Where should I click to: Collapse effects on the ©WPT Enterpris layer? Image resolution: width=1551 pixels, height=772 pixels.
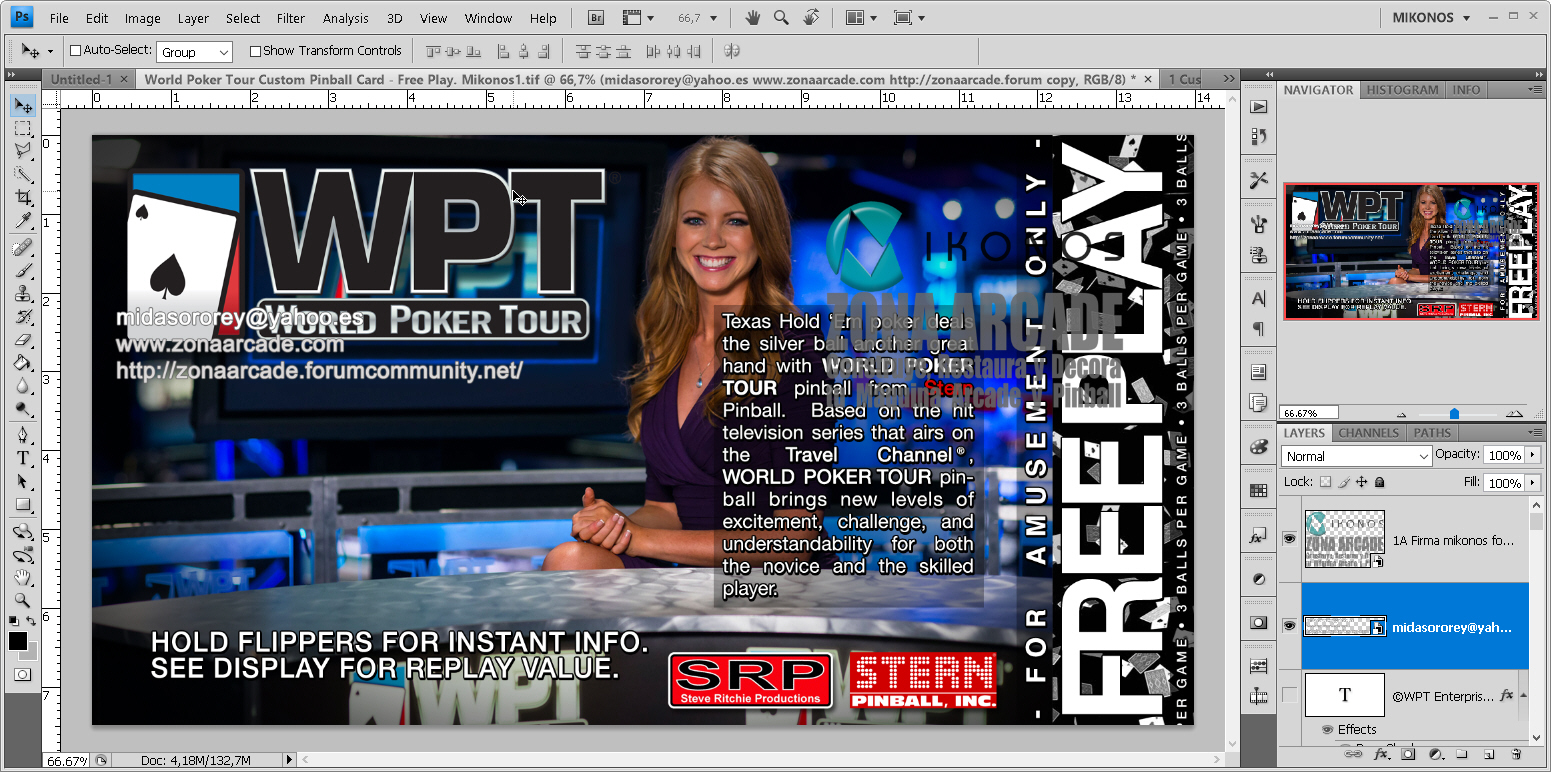click(x=1525, y=695)
